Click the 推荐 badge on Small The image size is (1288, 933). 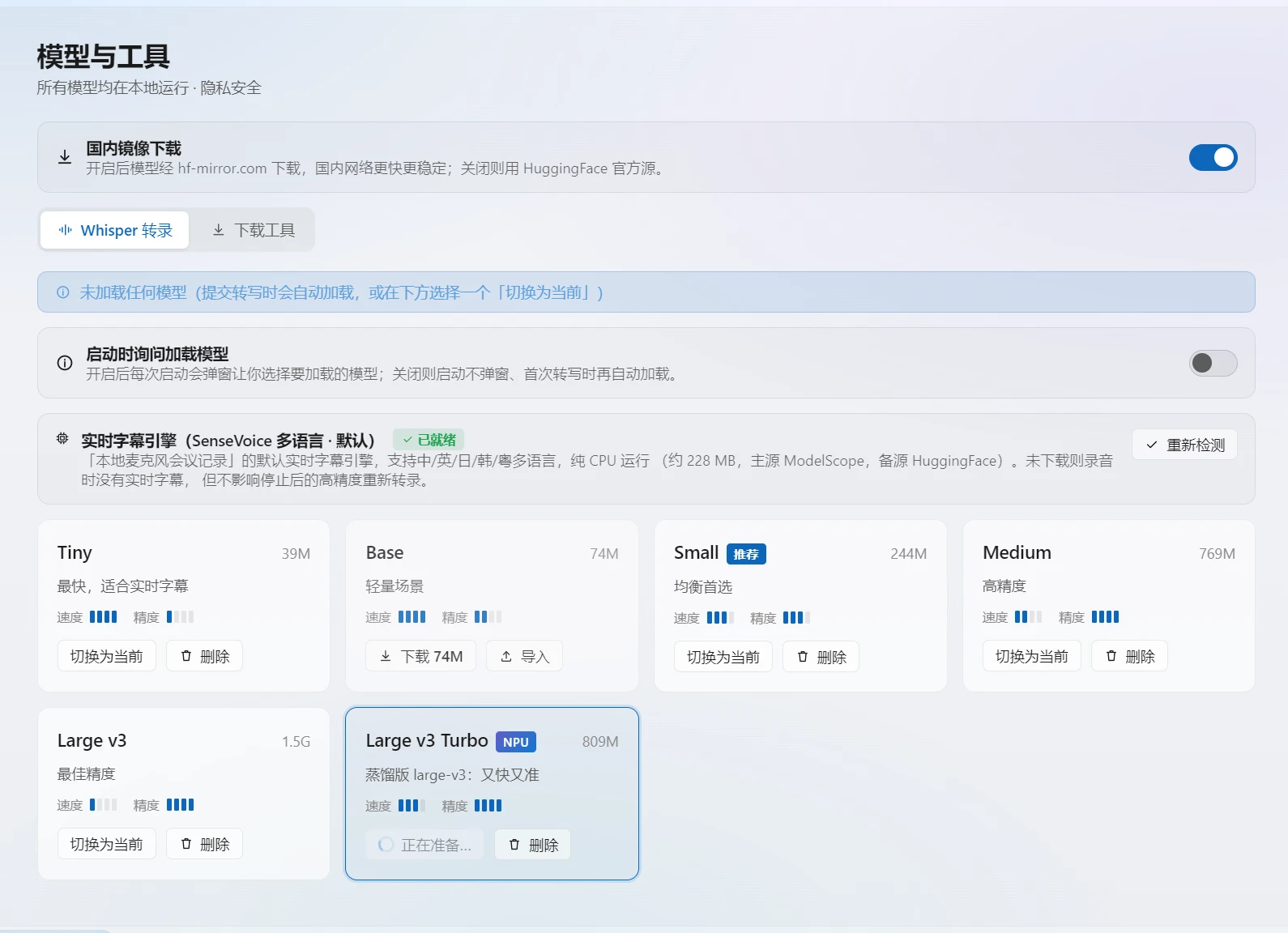(746, 554)
